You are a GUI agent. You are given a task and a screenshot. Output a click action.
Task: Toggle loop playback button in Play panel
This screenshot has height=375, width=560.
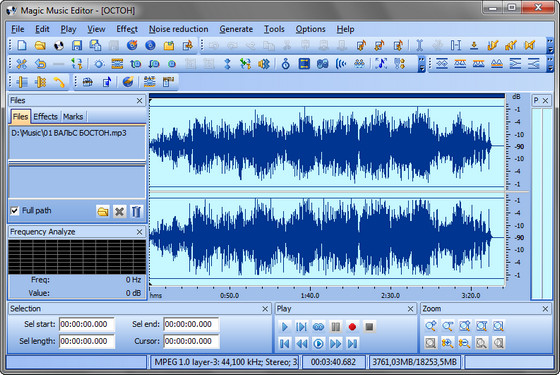coord(318,327)
